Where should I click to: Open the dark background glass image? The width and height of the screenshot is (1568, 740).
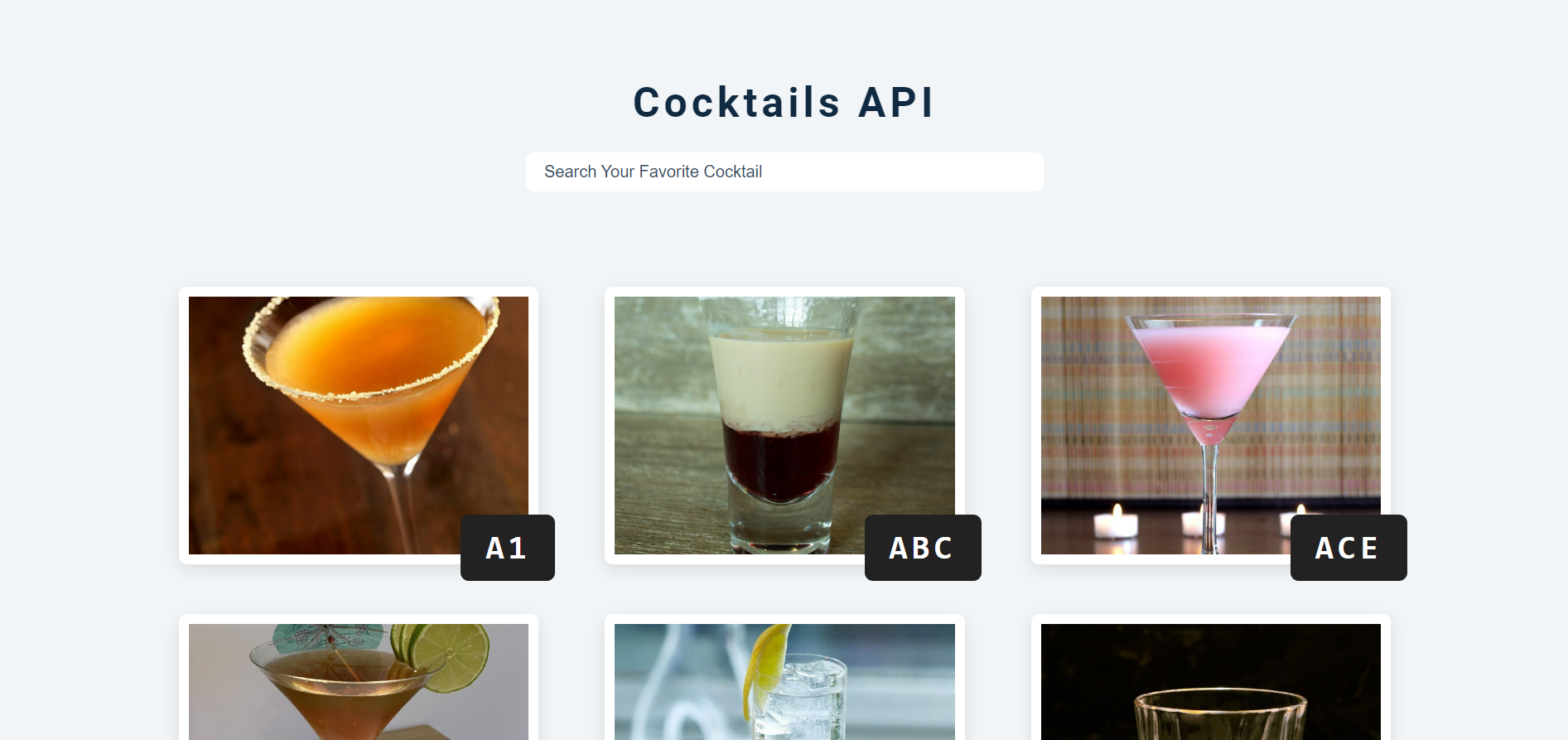tap(1210, 682)
